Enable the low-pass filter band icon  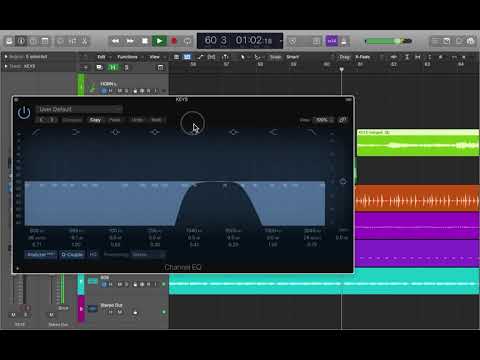point(312,132)
